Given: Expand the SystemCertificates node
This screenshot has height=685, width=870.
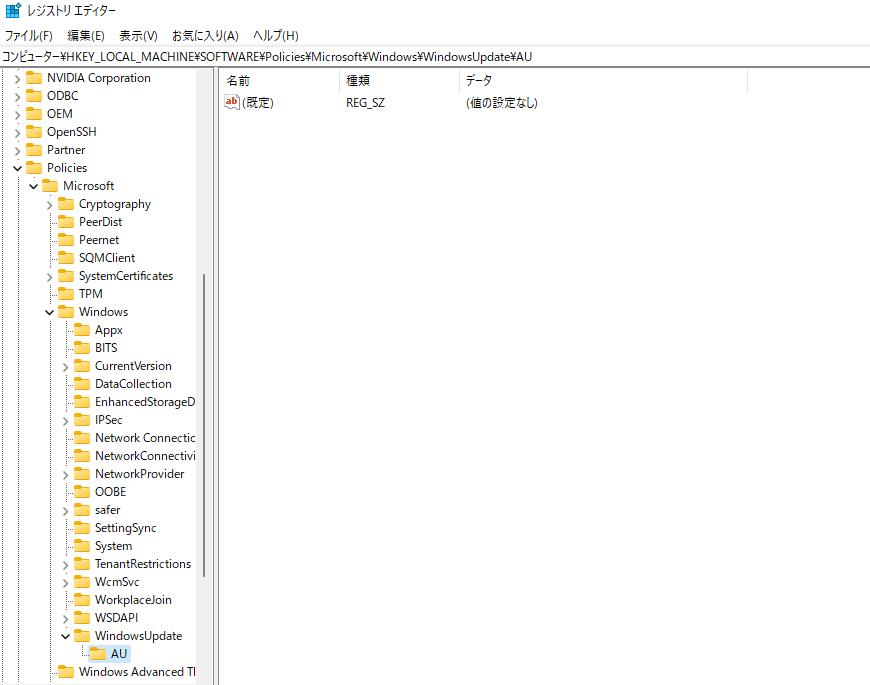Looking at the screenshot, I should (x=49, y=275).
